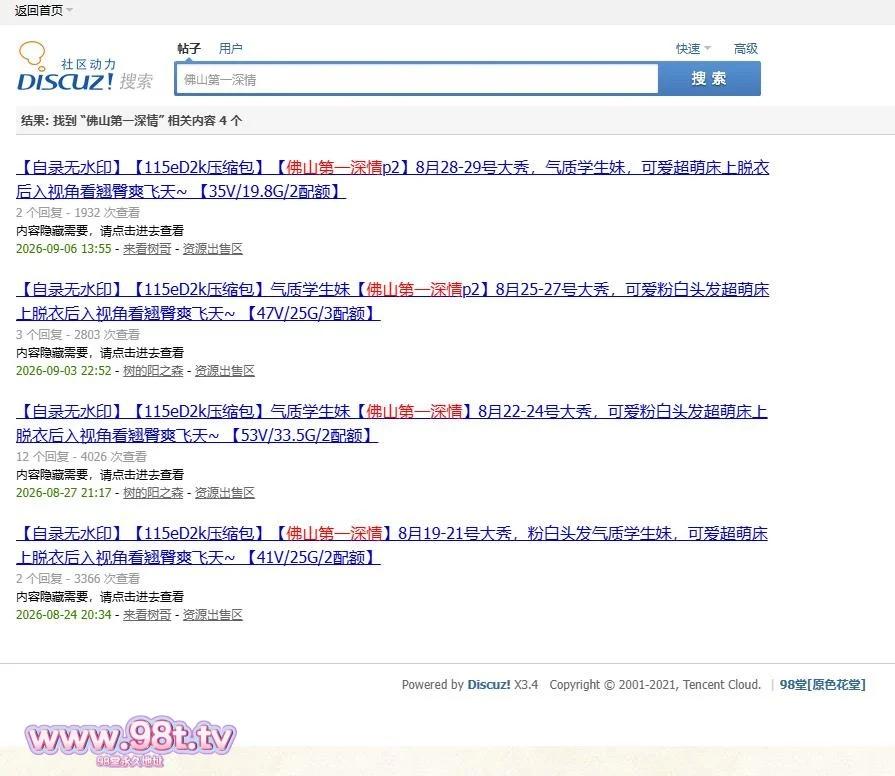
Task: Open the result titled 8月22-24号大秀
Action: (x=392, y=423)
